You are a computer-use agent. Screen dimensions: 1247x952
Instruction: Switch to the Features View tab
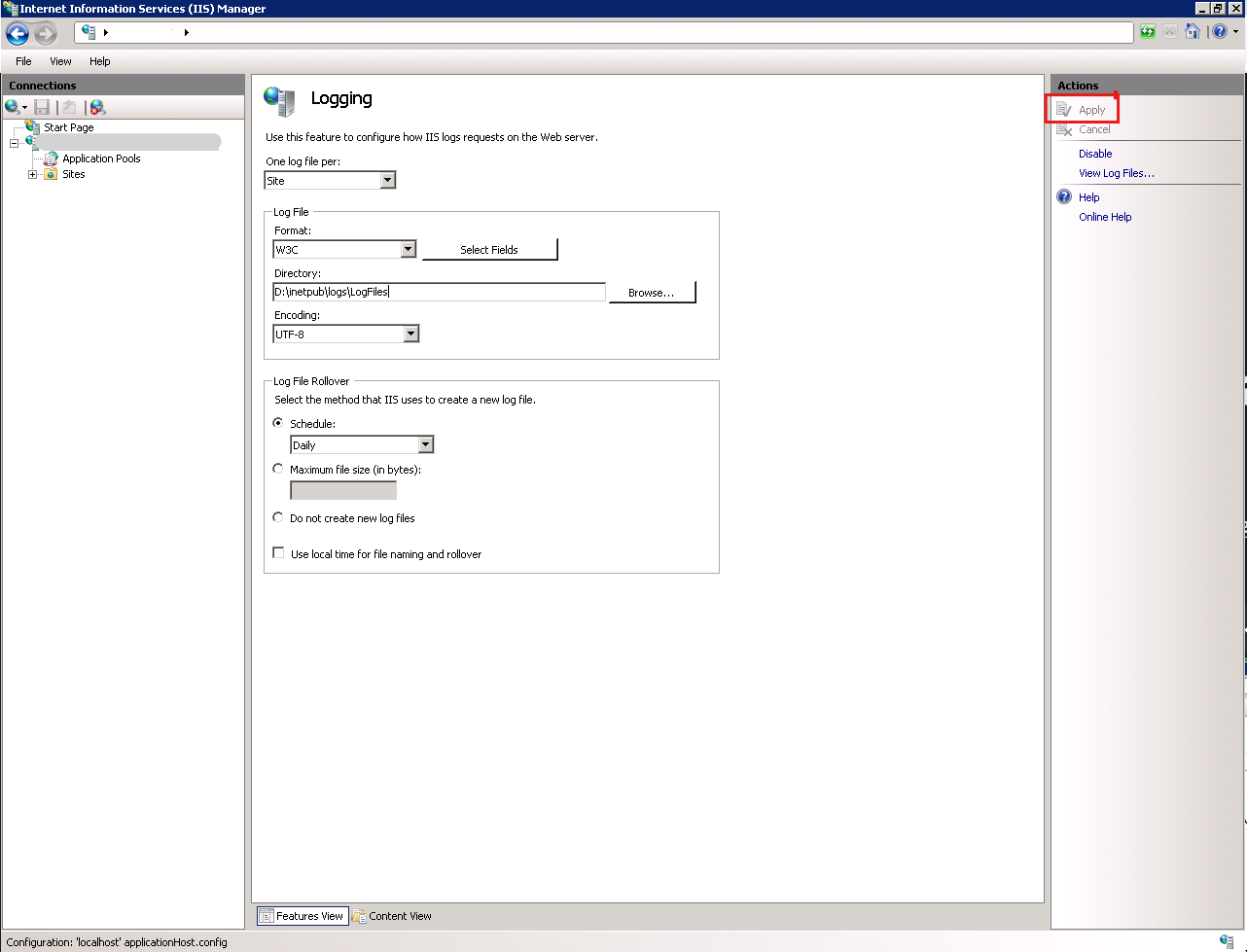302,916
